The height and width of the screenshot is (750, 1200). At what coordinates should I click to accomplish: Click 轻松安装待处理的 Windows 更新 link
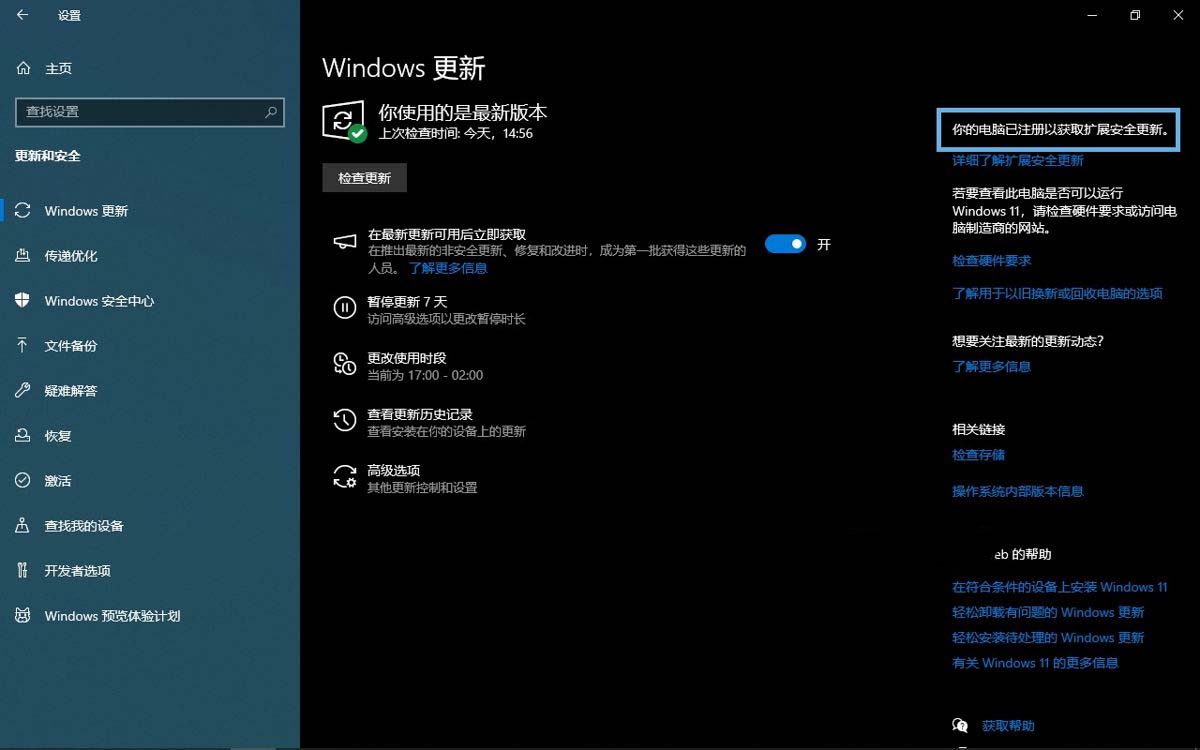coord(1048,637)
